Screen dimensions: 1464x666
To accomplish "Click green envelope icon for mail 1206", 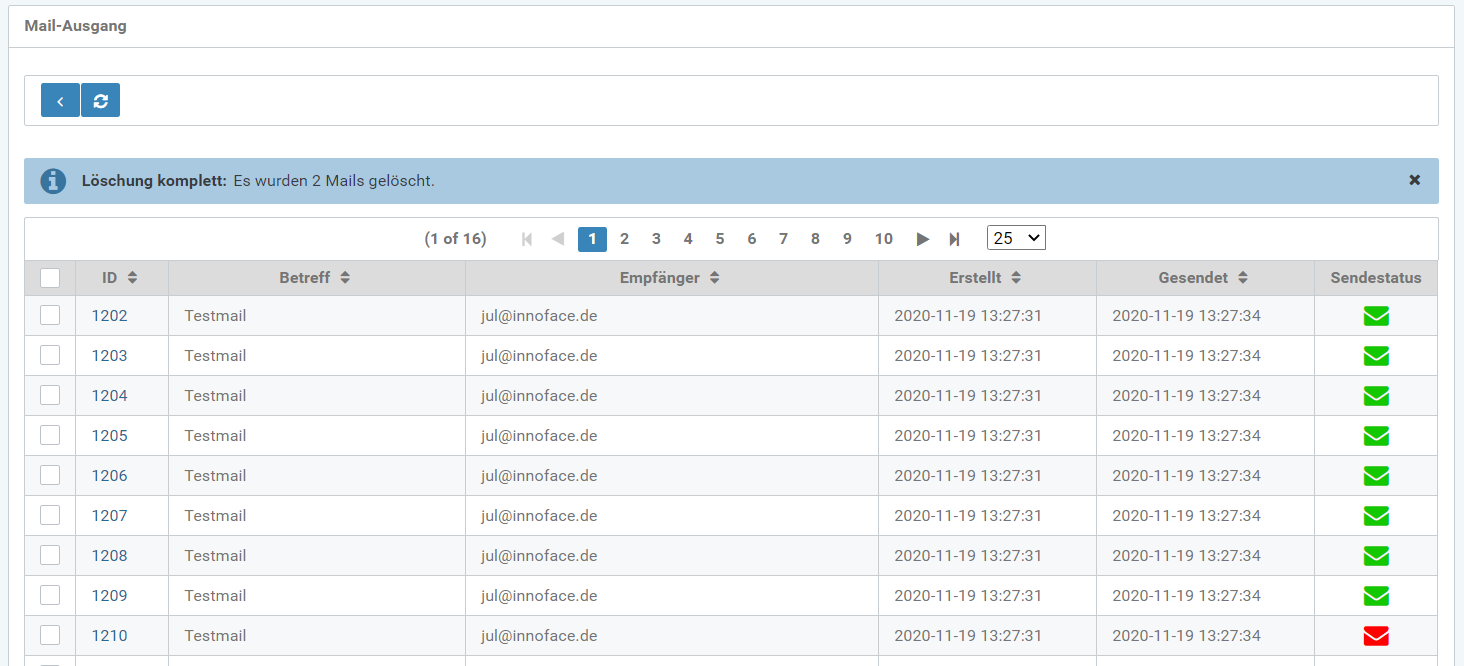I will coord(1376,476).
